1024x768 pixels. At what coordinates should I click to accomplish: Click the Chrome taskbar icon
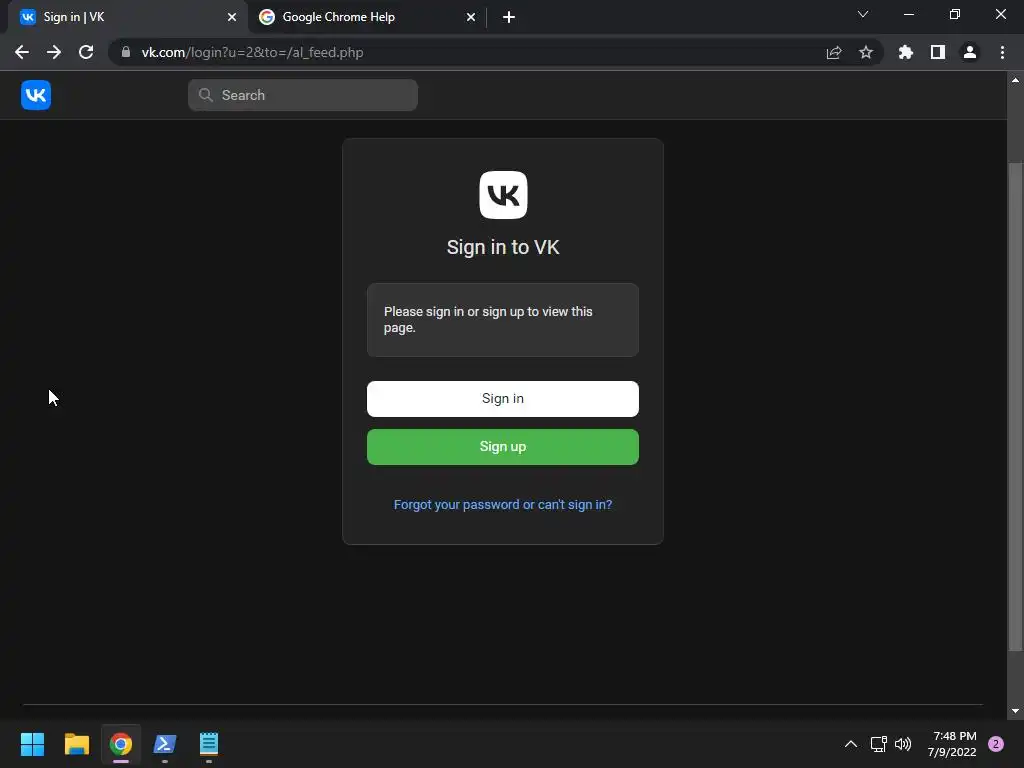pyautogui.click(x=121, y=744)
